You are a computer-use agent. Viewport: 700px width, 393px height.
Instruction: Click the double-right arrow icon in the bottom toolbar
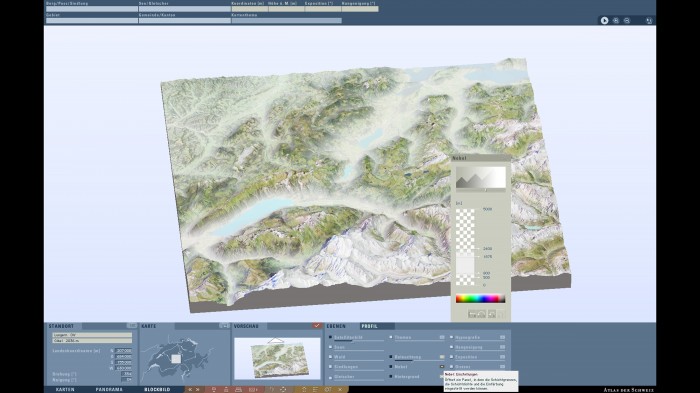tap(197, 389)
